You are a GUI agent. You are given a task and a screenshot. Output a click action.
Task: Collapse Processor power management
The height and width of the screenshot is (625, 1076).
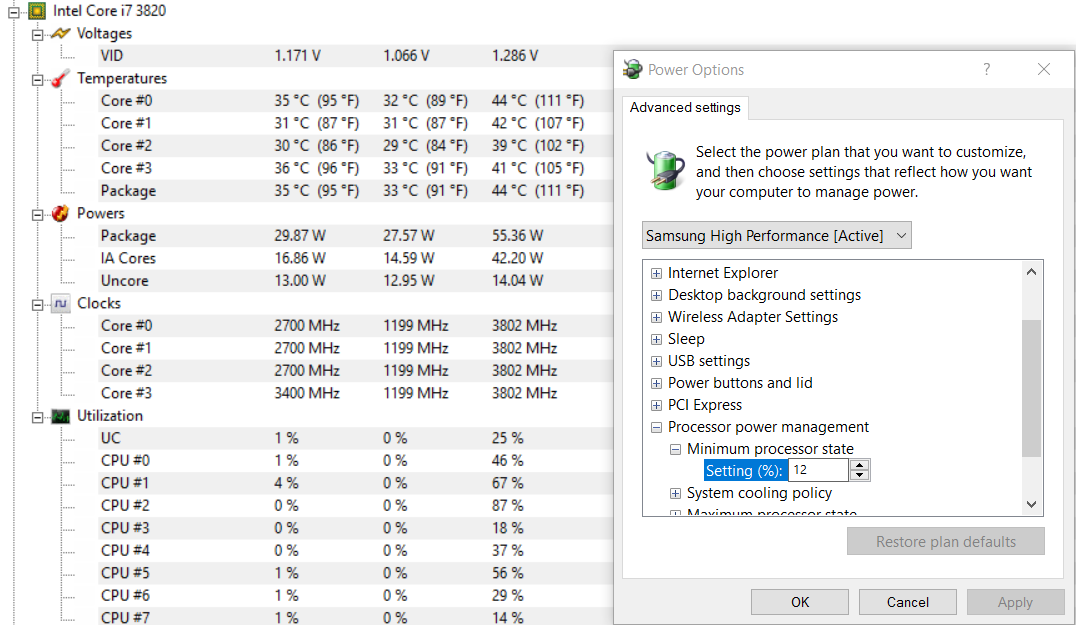pyautogui.click(x=656, y=427)
